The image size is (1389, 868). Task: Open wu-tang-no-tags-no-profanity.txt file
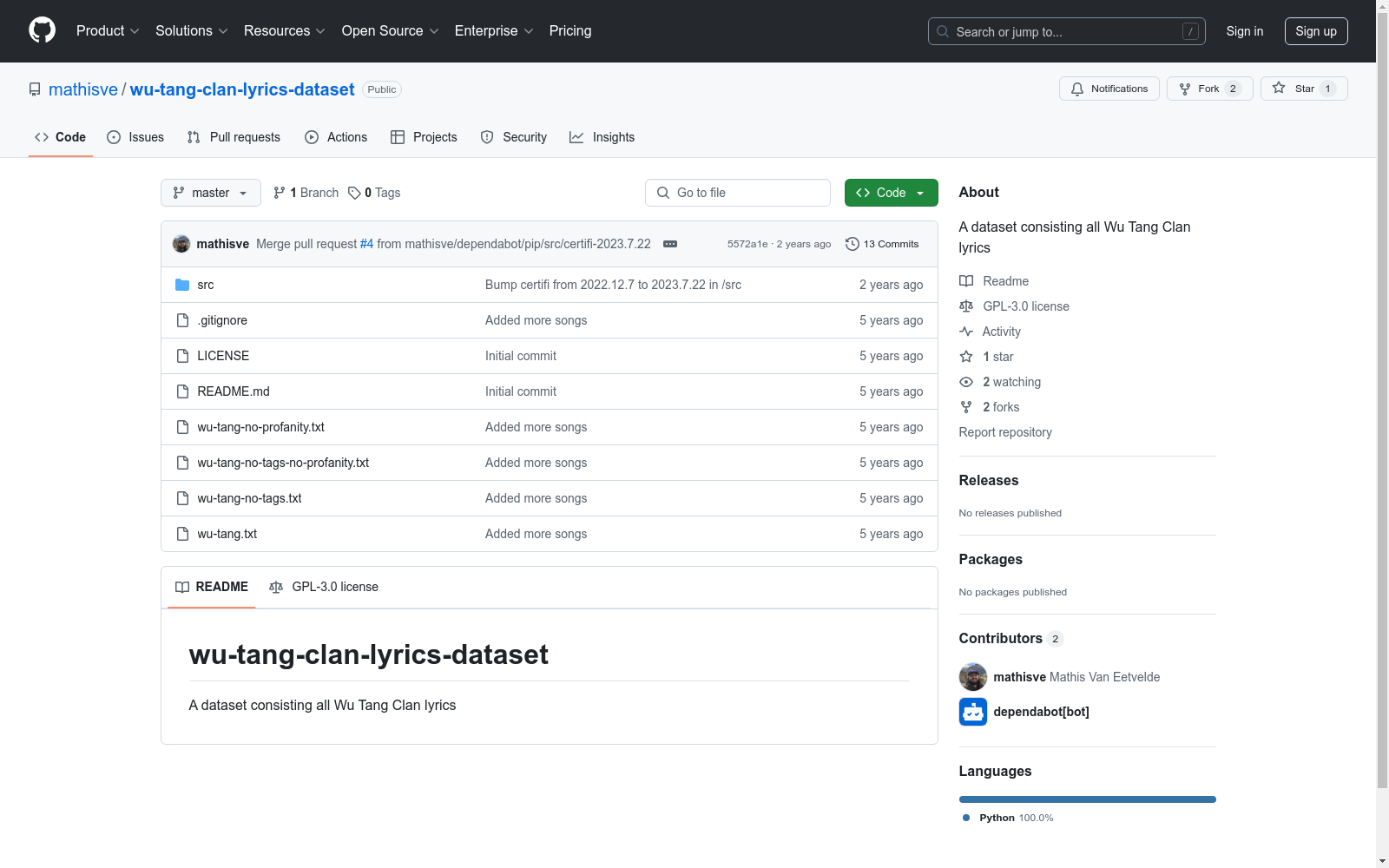click(283, 463)
